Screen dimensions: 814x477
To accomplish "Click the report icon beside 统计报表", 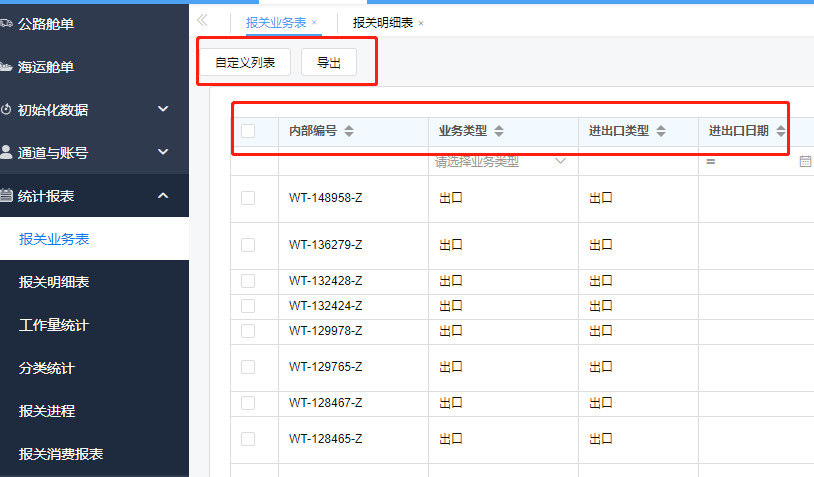I will 6,196.
